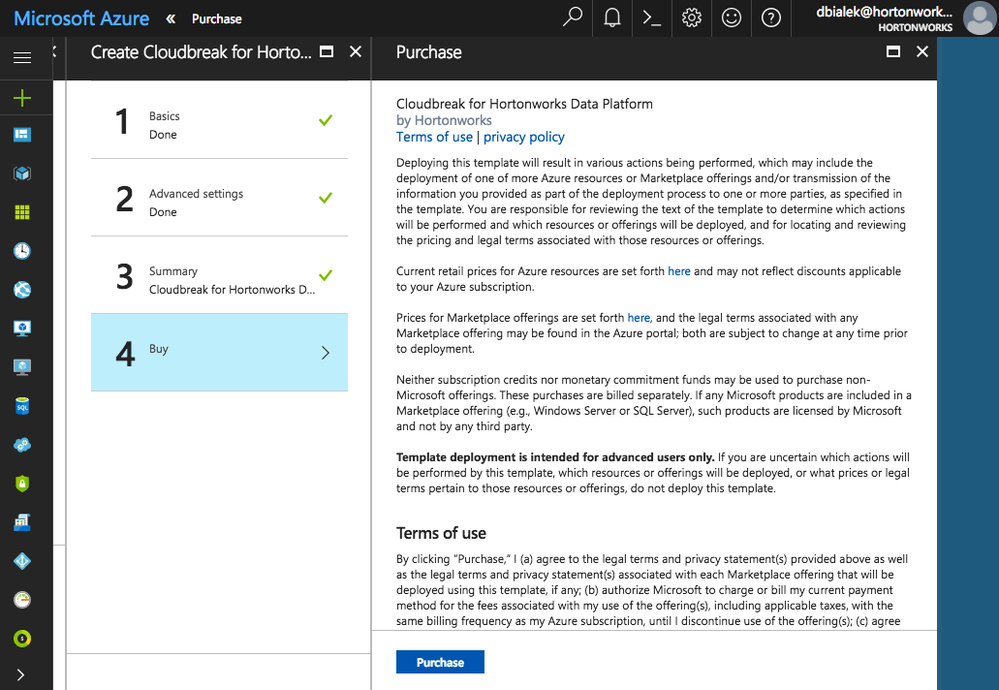999x690 pixels.
Task: Open the notifications bell
Action: [612, 18]
